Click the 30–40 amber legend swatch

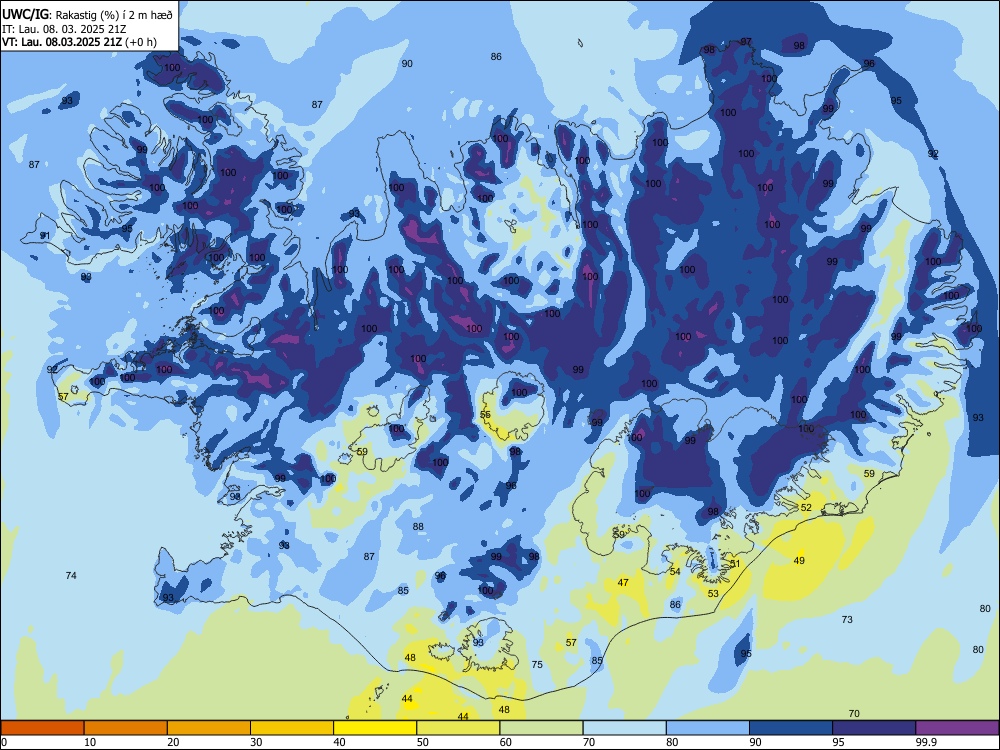[x=292, y=728]
